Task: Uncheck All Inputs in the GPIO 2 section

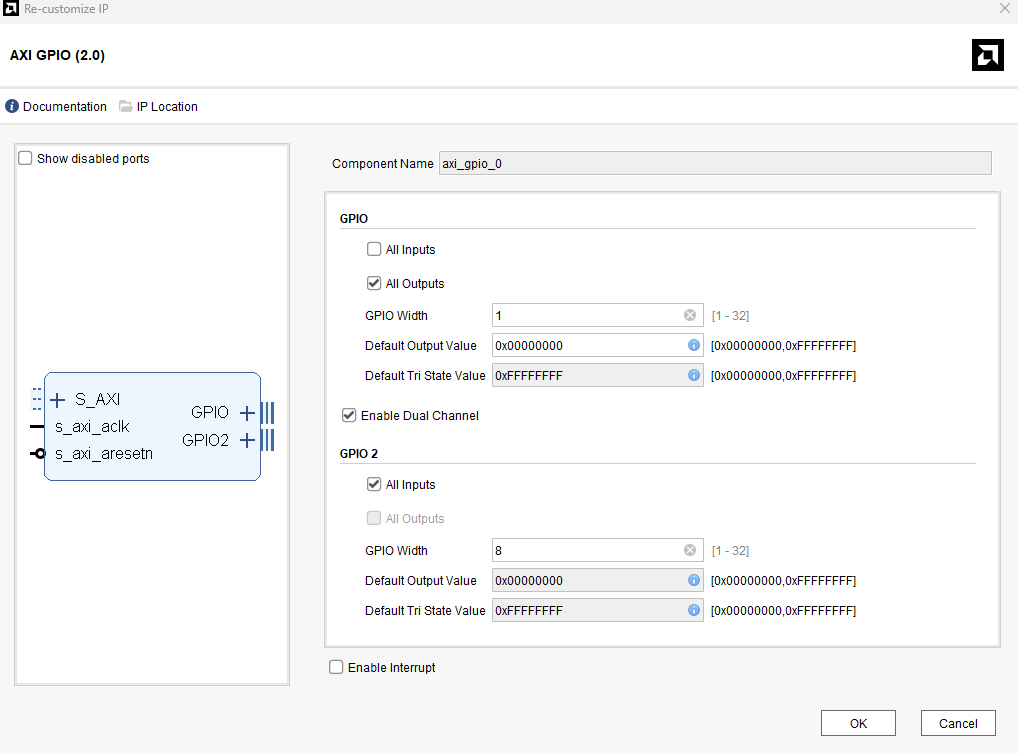Action: [374, 484]
